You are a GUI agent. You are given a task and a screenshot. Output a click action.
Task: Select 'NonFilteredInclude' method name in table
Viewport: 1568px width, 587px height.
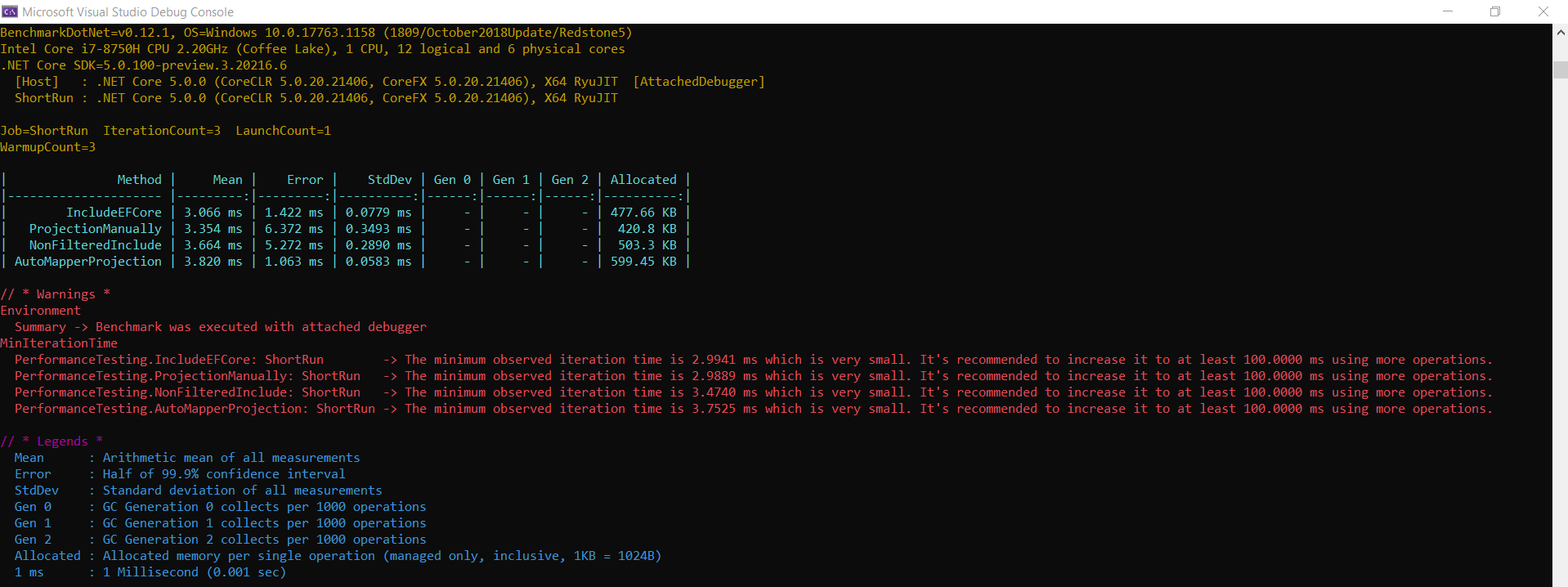(96, 245)
